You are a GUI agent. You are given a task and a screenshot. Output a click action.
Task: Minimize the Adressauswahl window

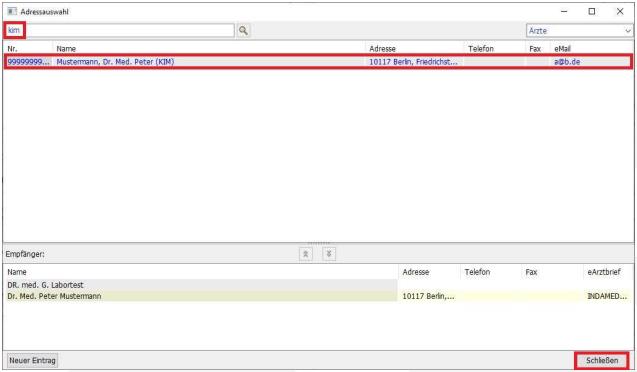(564, 11)
